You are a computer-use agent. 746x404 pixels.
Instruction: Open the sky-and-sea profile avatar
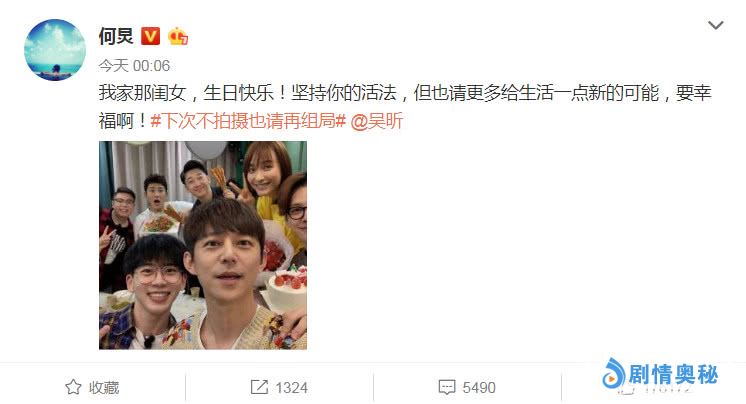pyautogui.click(x=55, y=49)
